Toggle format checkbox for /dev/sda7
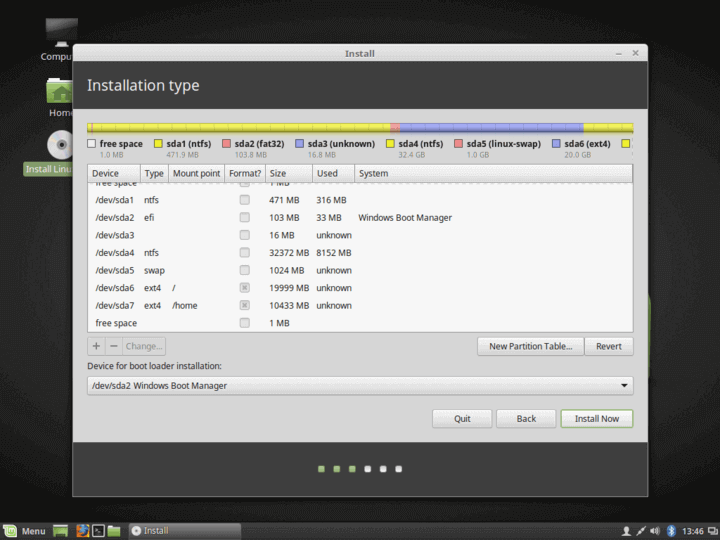Viewport: 720px width, 540px height. [x=244, y=305]
